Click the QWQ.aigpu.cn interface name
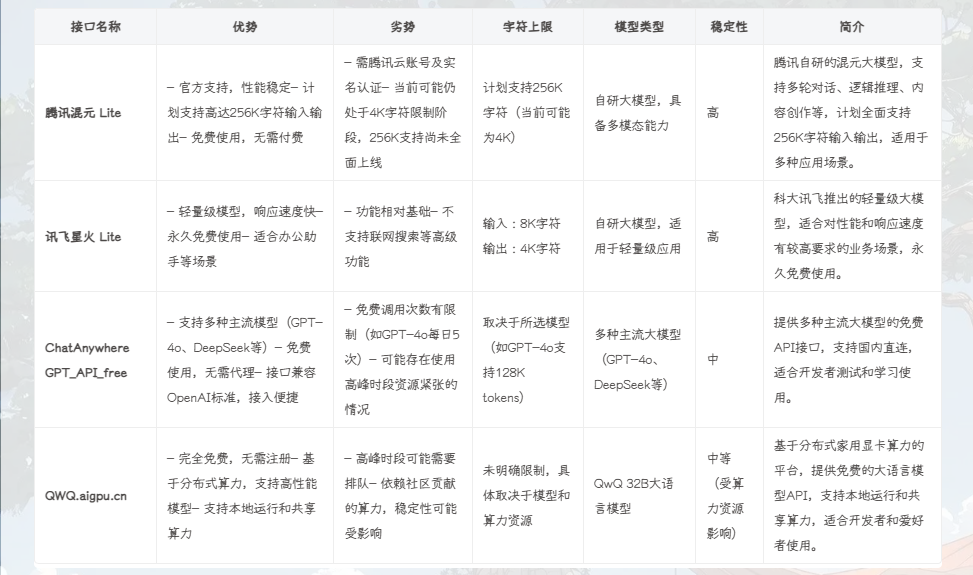Image resolution: width=973 pixels, height=575 pixels. pyautogui.click(x=86, y=495)
